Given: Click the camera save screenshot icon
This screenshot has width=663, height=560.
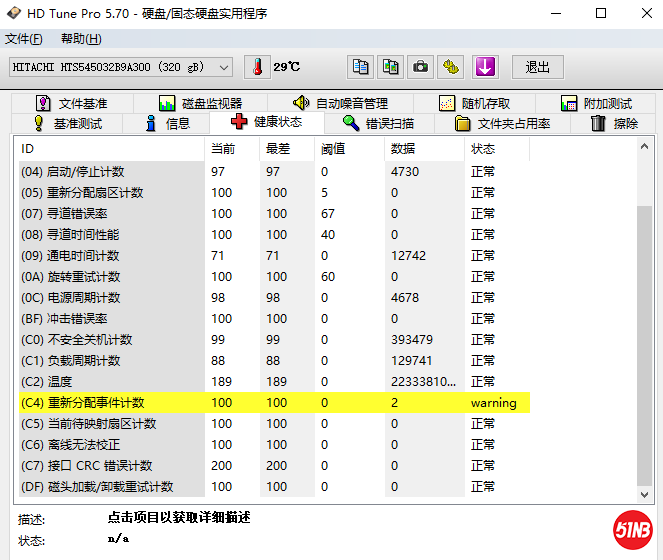Looking at the screenshot, I should point(421,67).
